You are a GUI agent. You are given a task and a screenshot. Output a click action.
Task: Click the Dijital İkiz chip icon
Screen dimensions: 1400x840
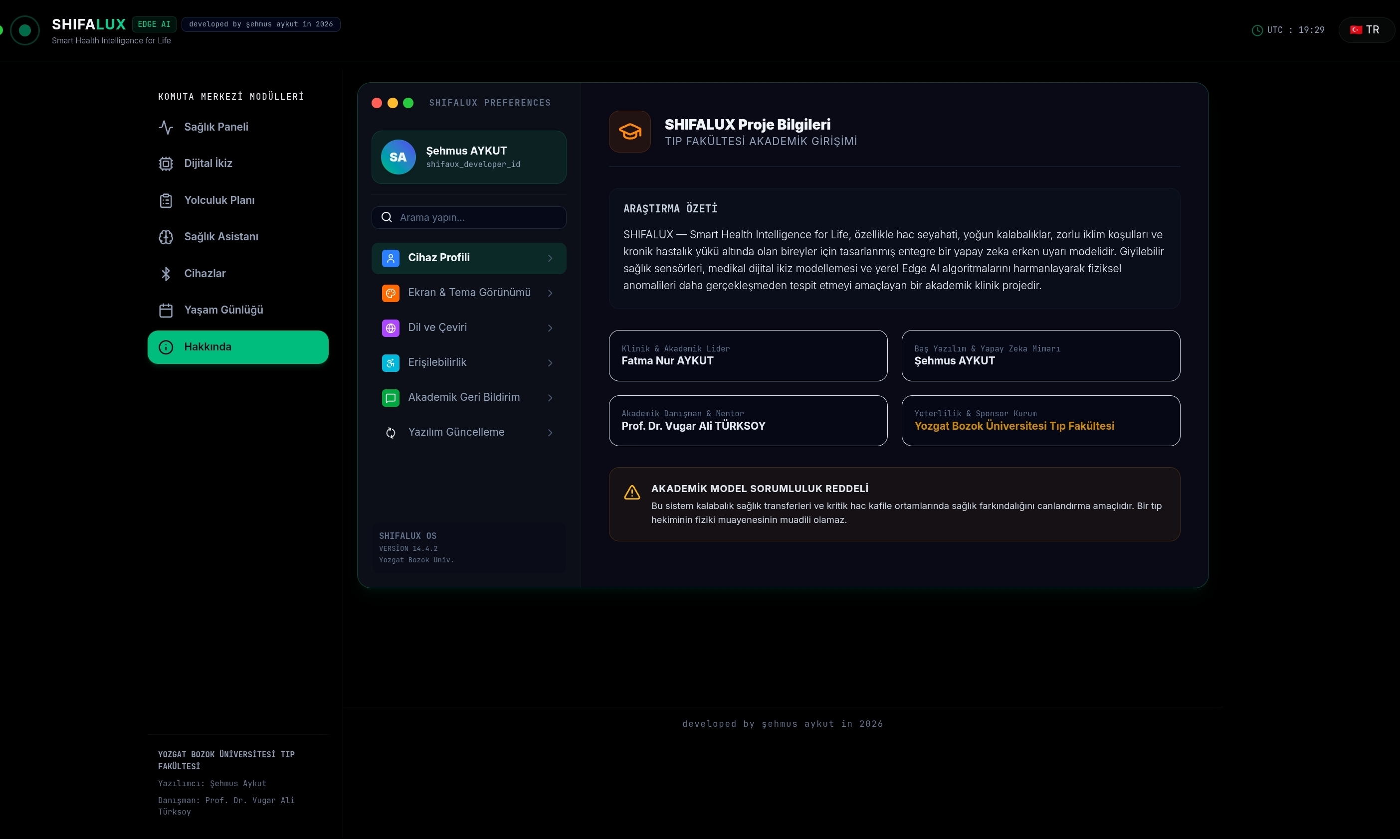tap(166, 164)
